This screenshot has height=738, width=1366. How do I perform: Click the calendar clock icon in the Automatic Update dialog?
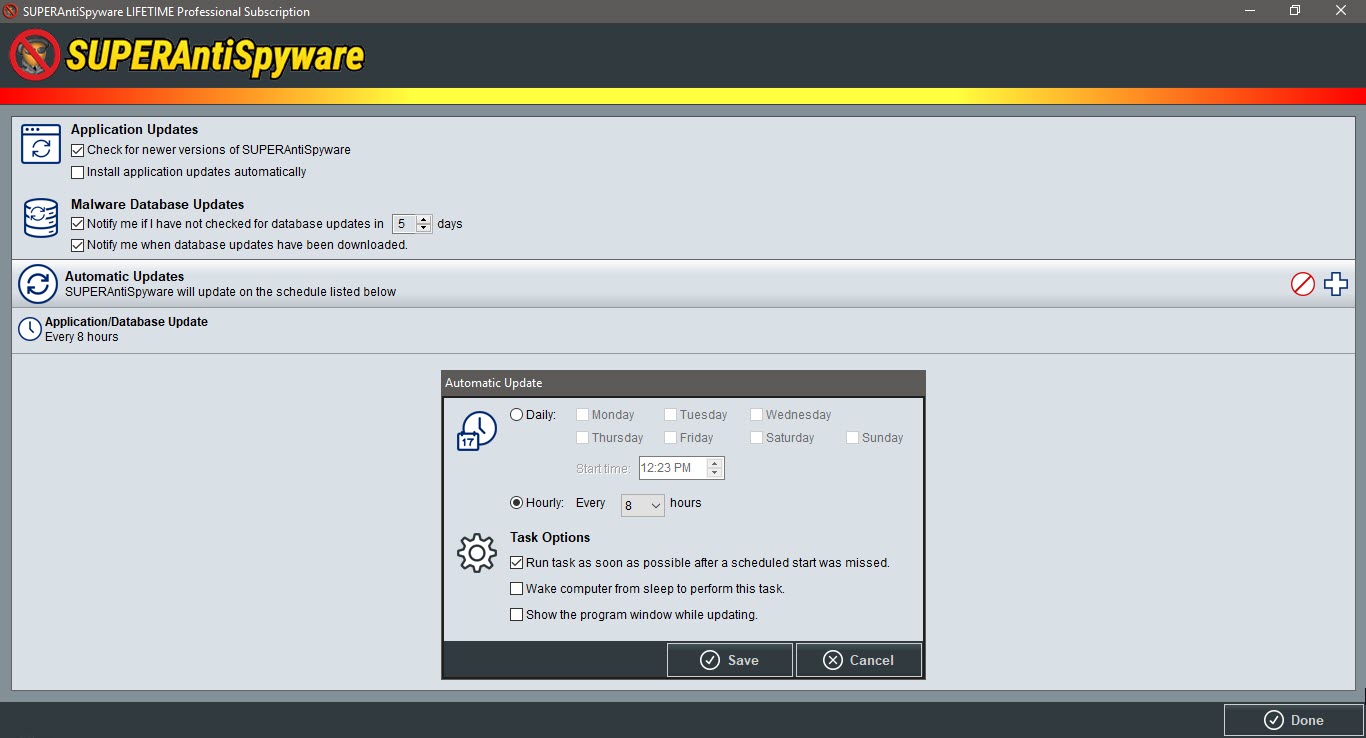click(x=477, y=430)
